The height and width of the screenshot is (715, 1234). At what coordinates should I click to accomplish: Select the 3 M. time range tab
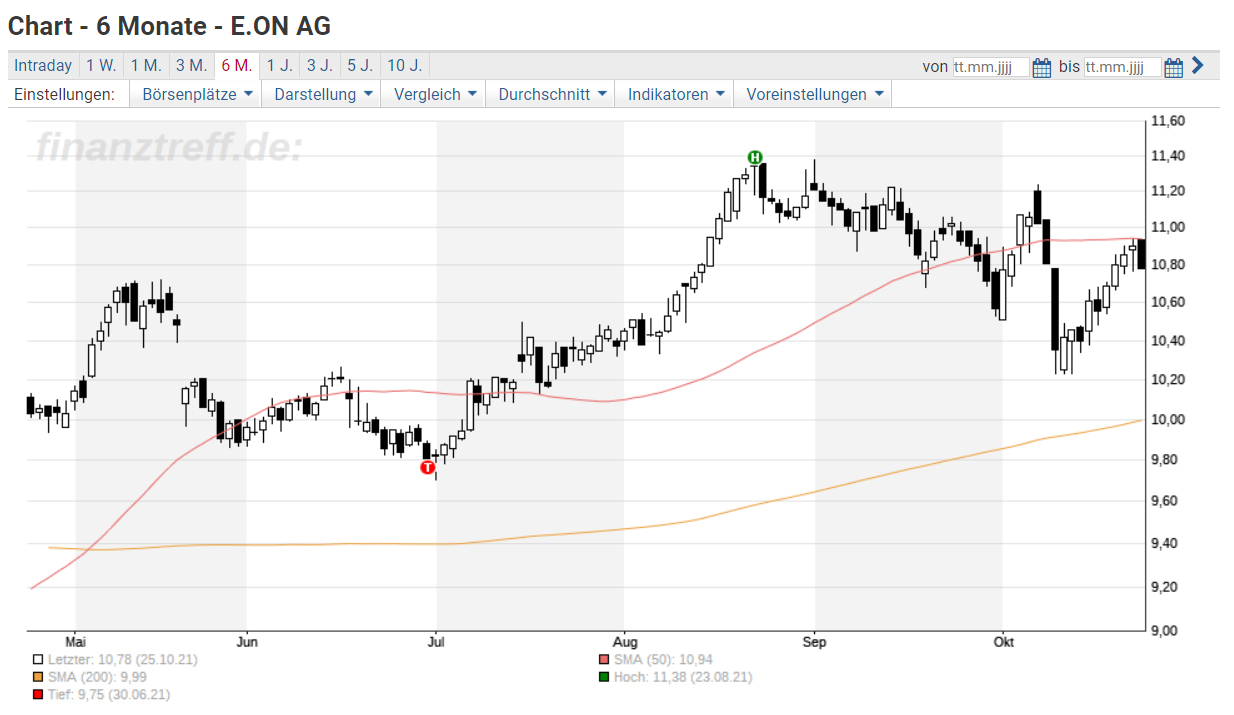[191, 66]
